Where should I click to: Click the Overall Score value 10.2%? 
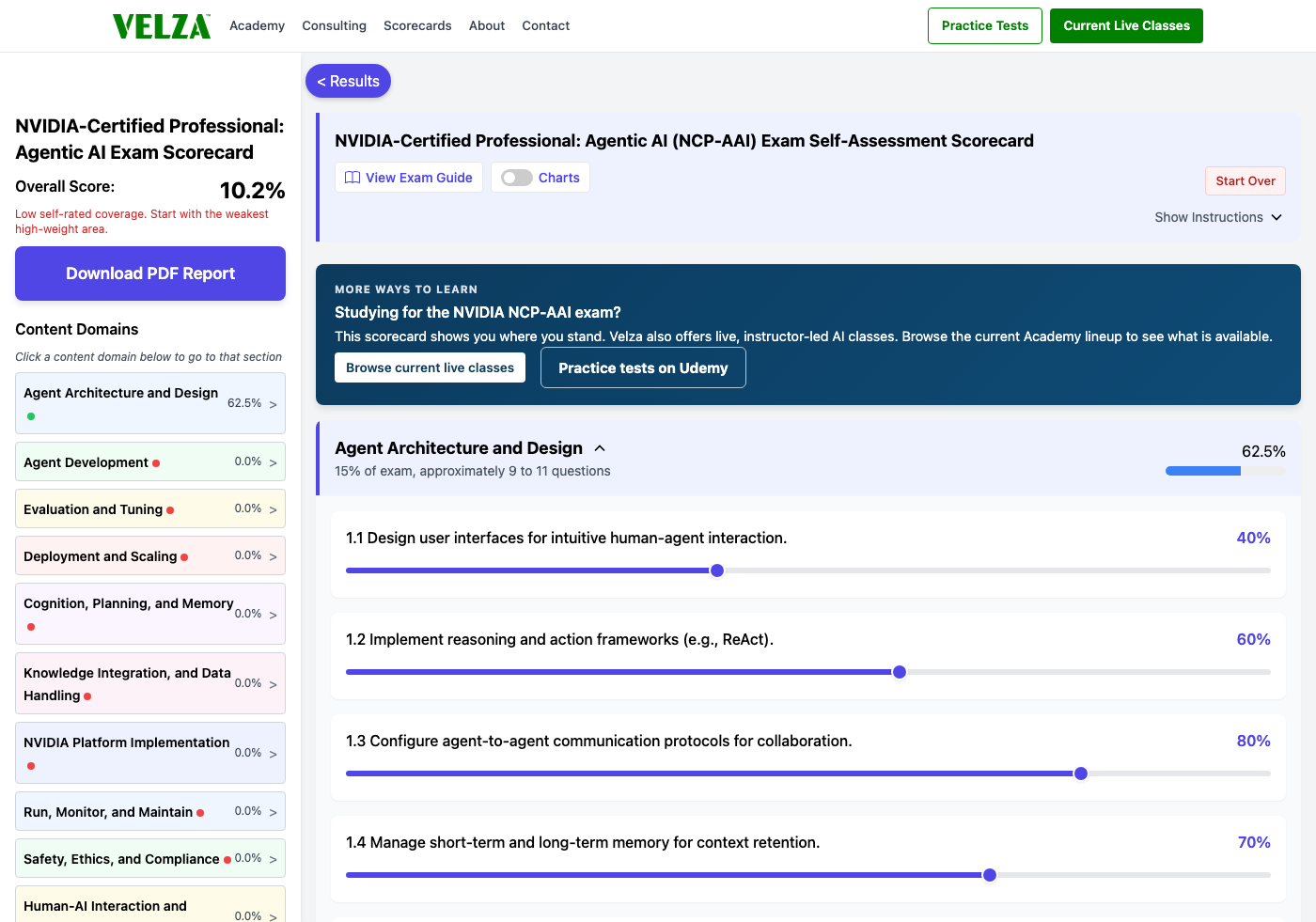pyautogui.click(x=252, y=191)
